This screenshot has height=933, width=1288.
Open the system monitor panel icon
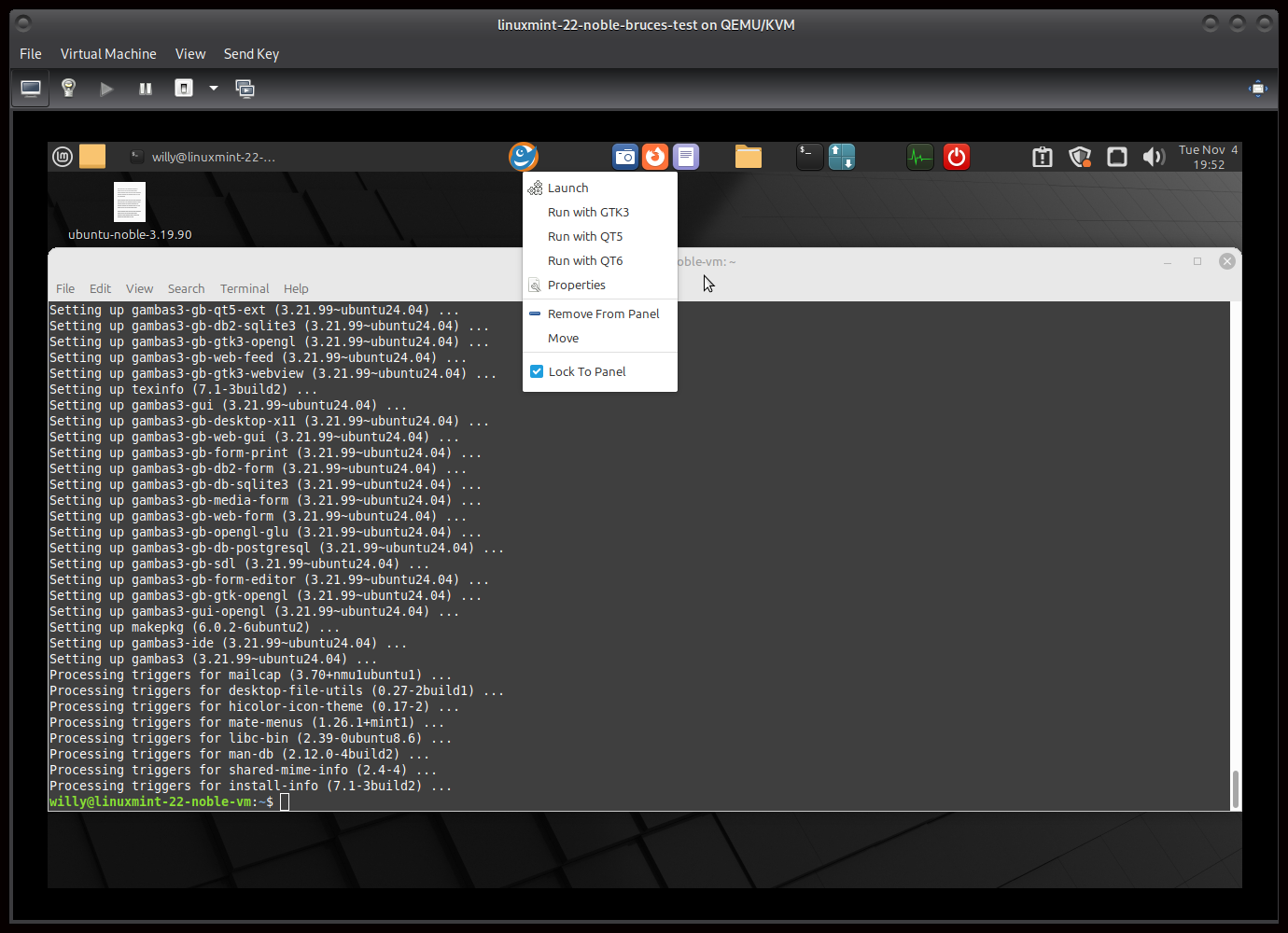919,157
